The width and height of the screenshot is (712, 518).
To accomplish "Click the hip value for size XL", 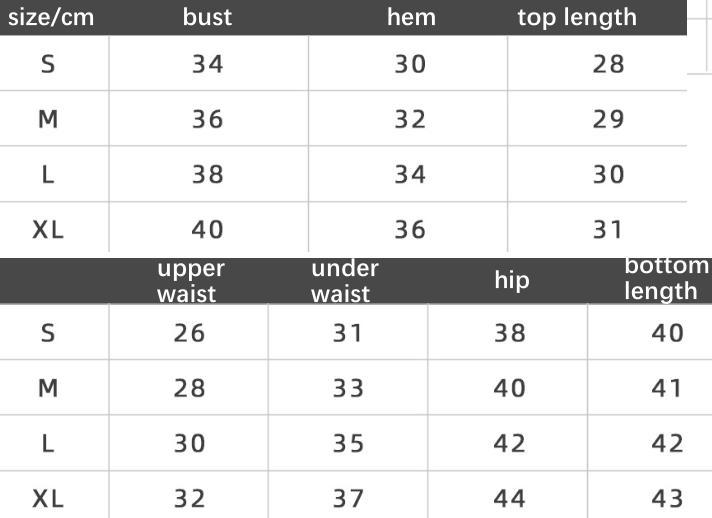I will point(510,498).
